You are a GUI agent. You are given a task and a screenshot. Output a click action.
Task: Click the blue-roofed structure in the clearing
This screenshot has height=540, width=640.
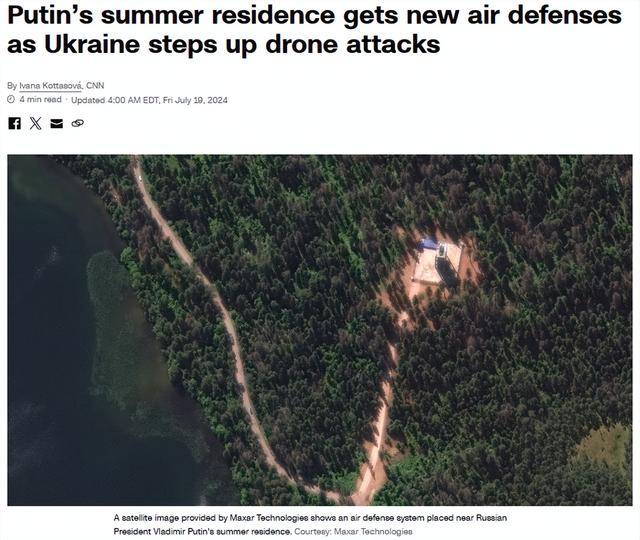coord(428,244)
